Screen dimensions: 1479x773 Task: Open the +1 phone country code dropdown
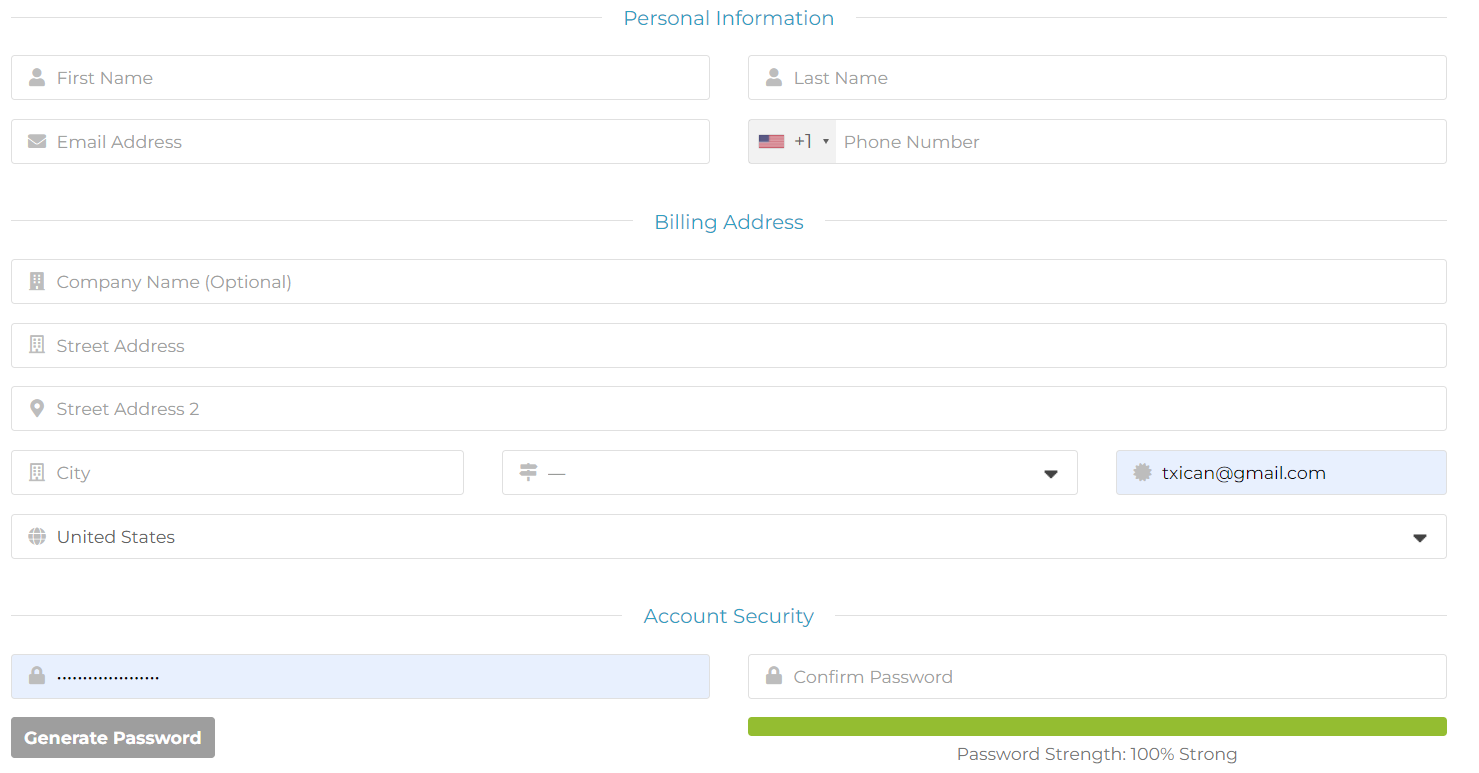click(793, 142)
